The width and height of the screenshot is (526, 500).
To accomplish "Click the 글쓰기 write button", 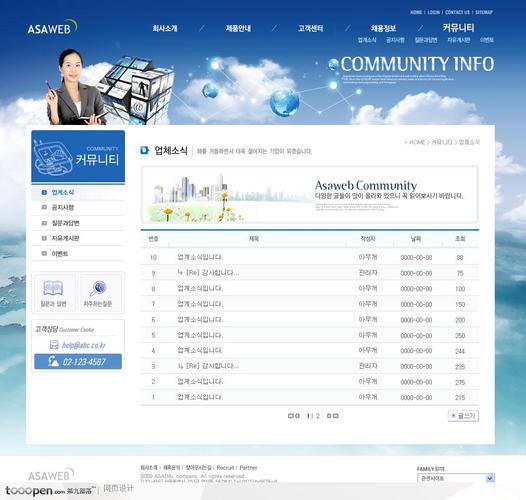I will pyautogui.click(x=463, y=416).
